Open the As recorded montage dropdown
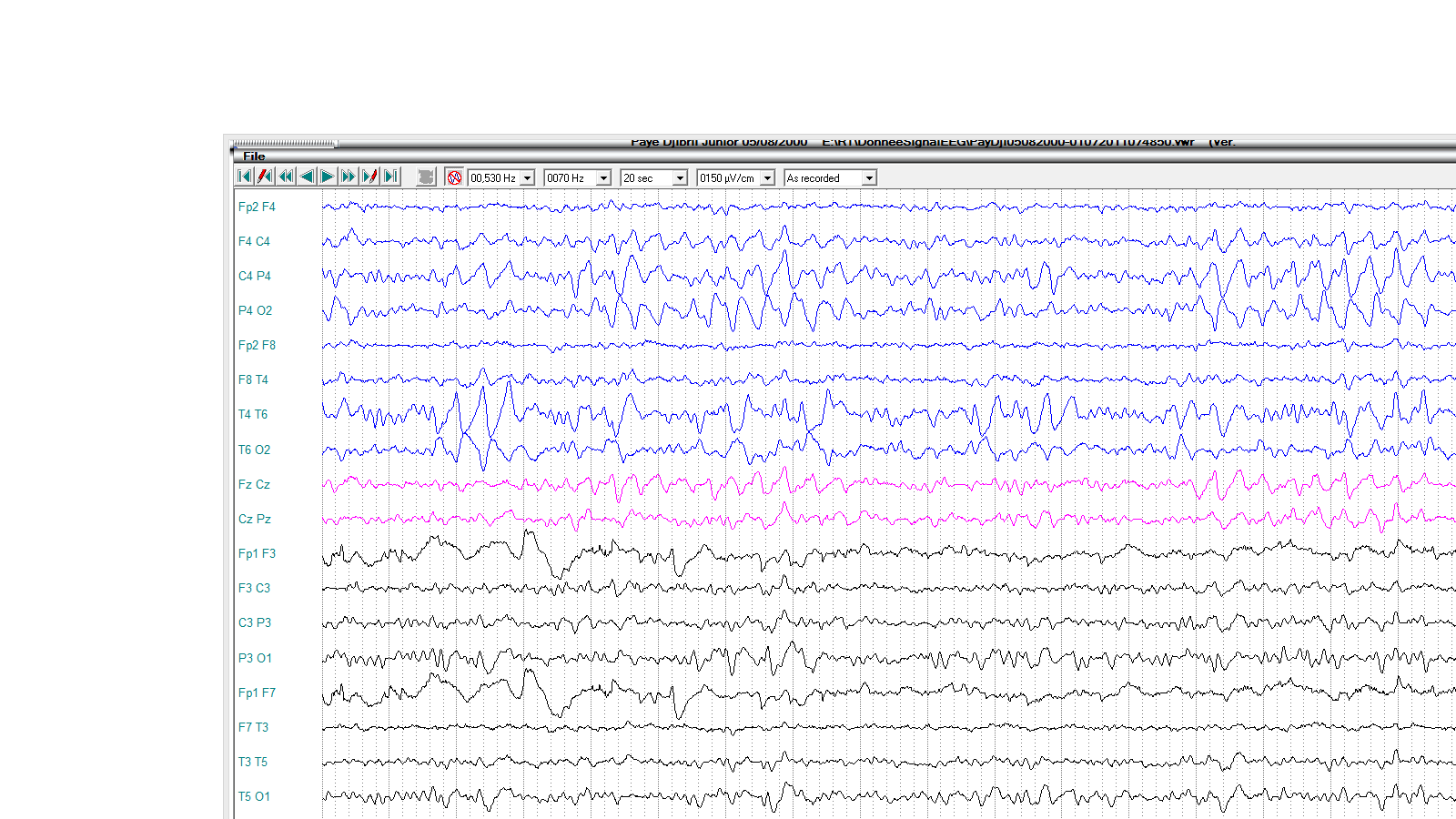Image resolution: width=1456 pixels, height=819 pixels. tap(869, 178)
